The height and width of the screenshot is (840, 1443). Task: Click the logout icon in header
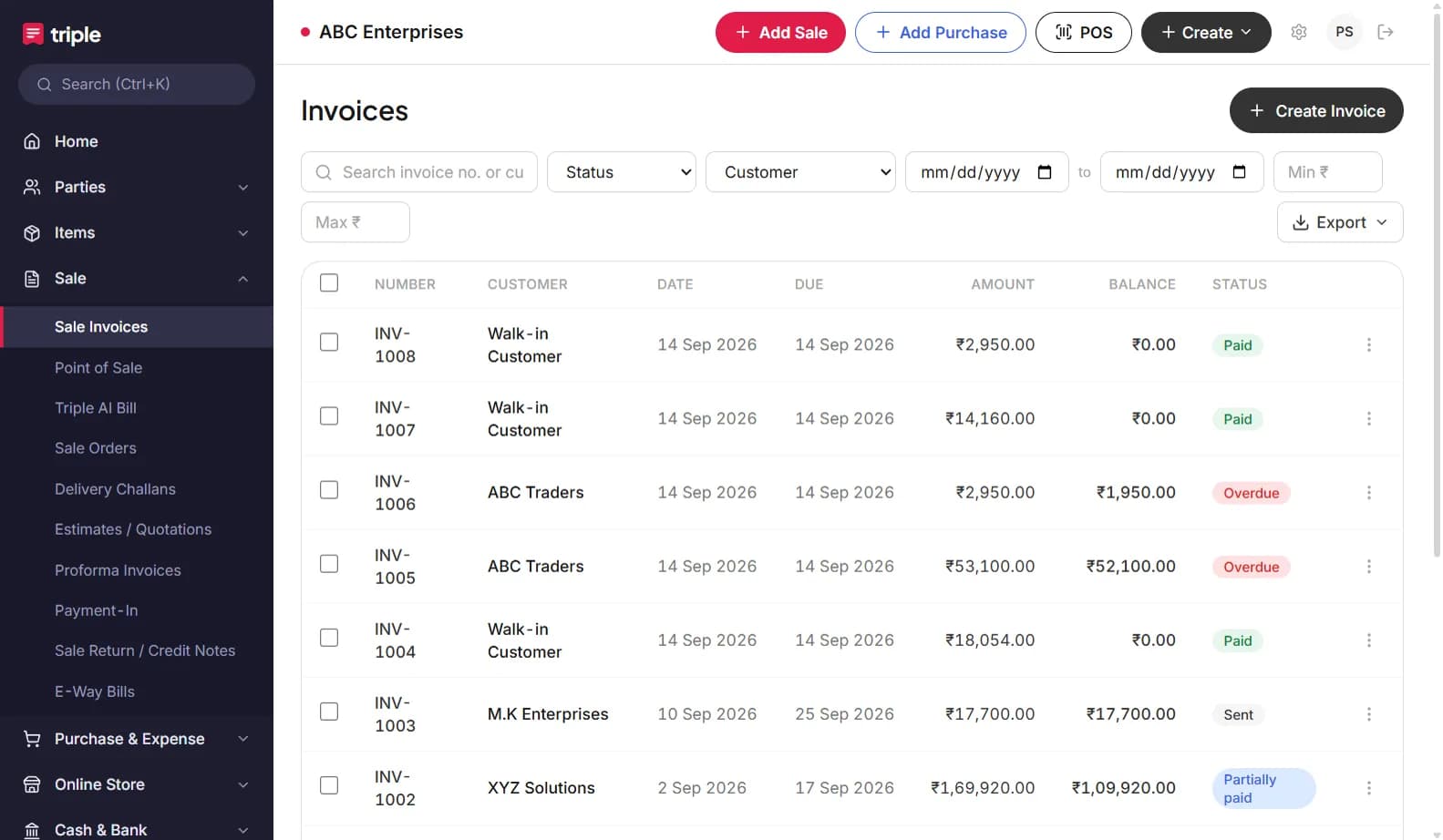click(x=1386, y=32)
